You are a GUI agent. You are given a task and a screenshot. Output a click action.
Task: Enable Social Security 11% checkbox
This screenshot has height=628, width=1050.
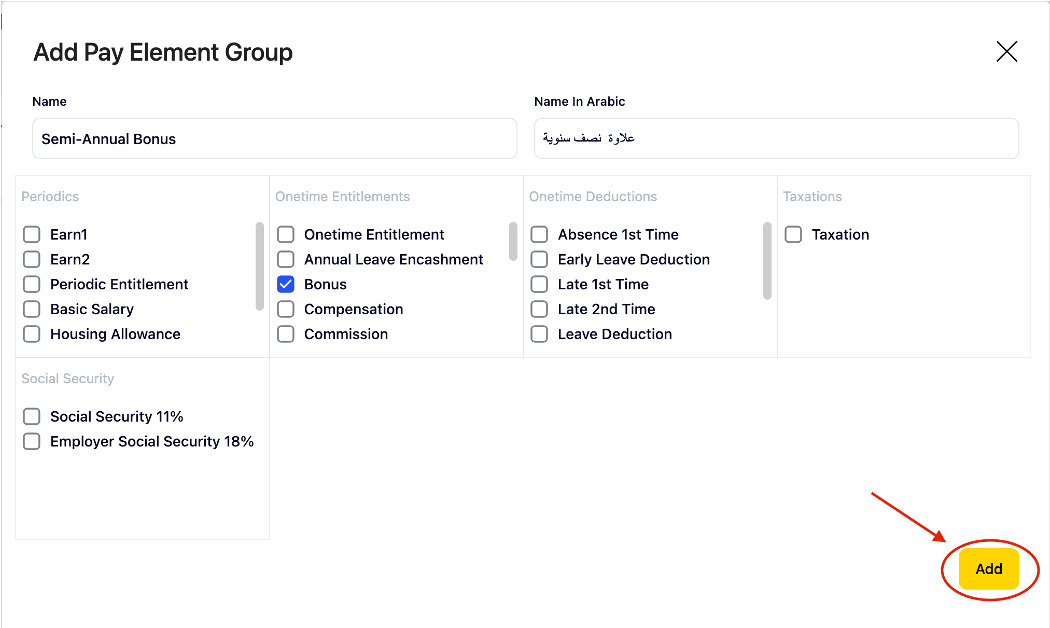pos(32,417)
